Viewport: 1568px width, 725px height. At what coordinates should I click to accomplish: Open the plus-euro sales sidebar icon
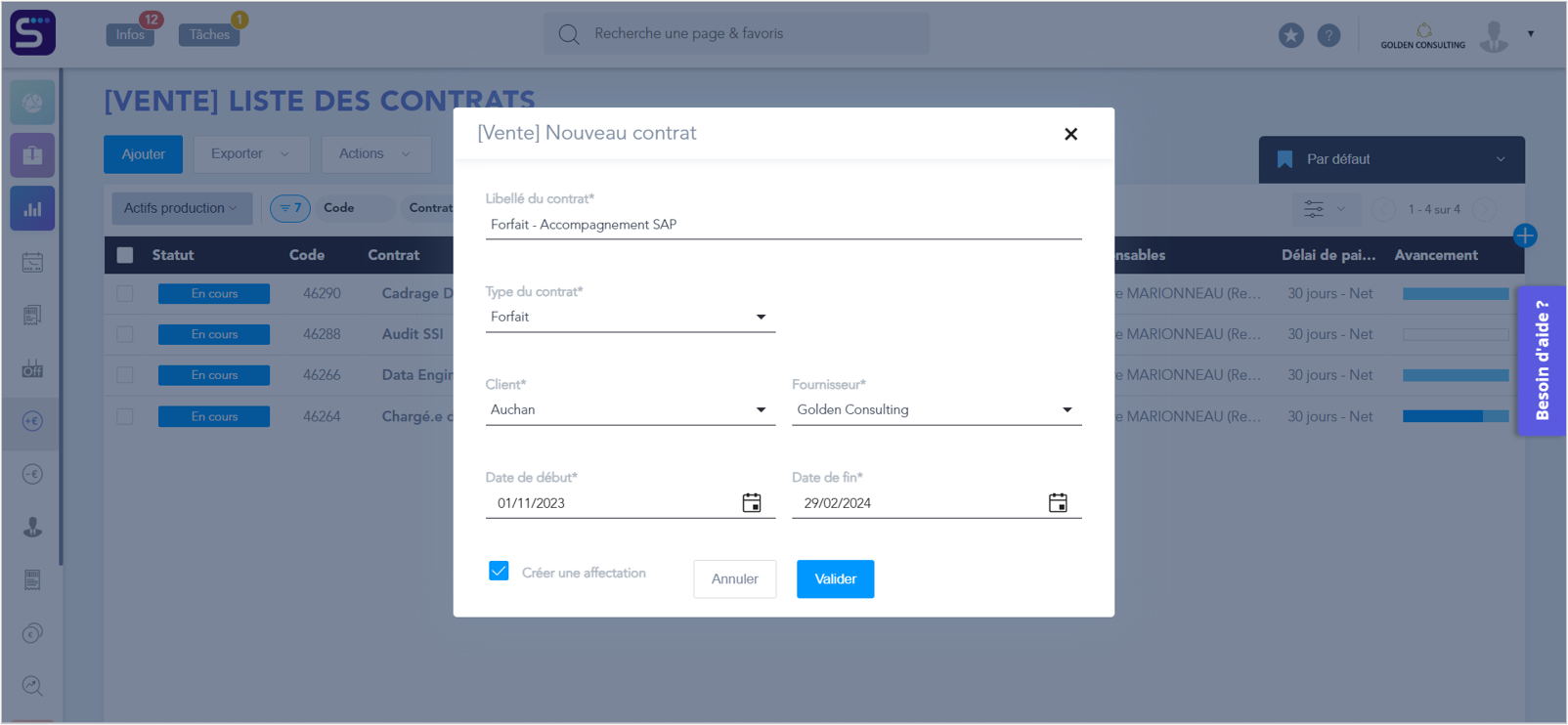click(x=32, y=421)
